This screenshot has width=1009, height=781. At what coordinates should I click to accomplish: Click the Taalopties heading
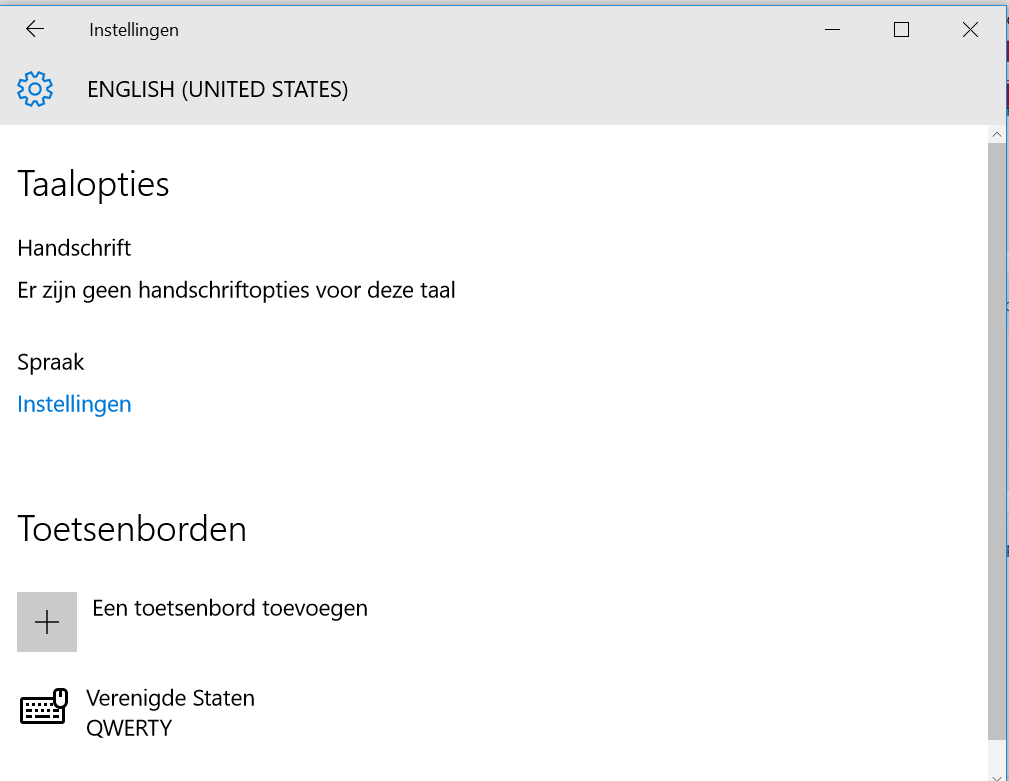(93, 185)
